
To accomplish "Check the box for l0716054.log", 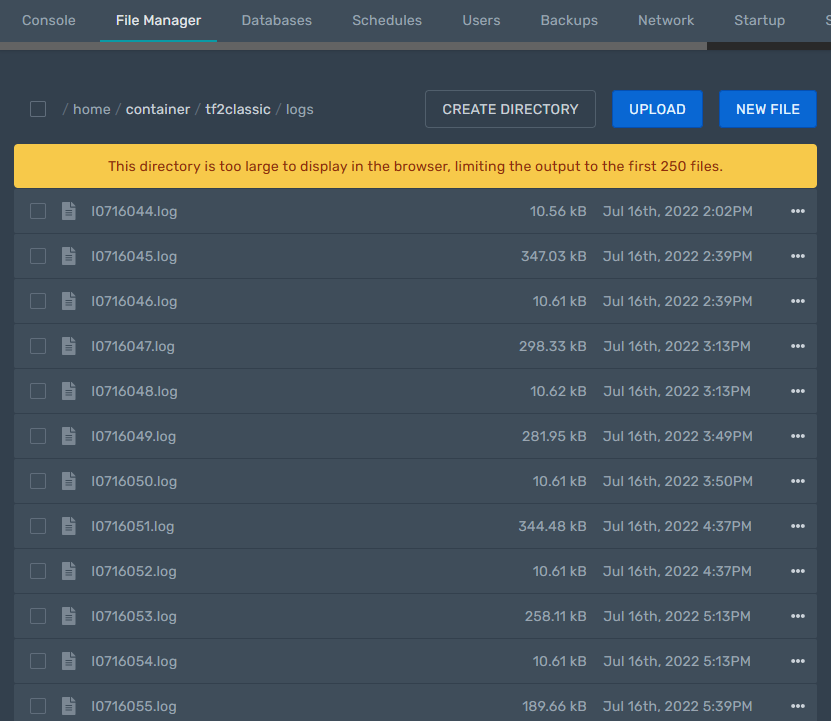I will [x=38, y=661].
